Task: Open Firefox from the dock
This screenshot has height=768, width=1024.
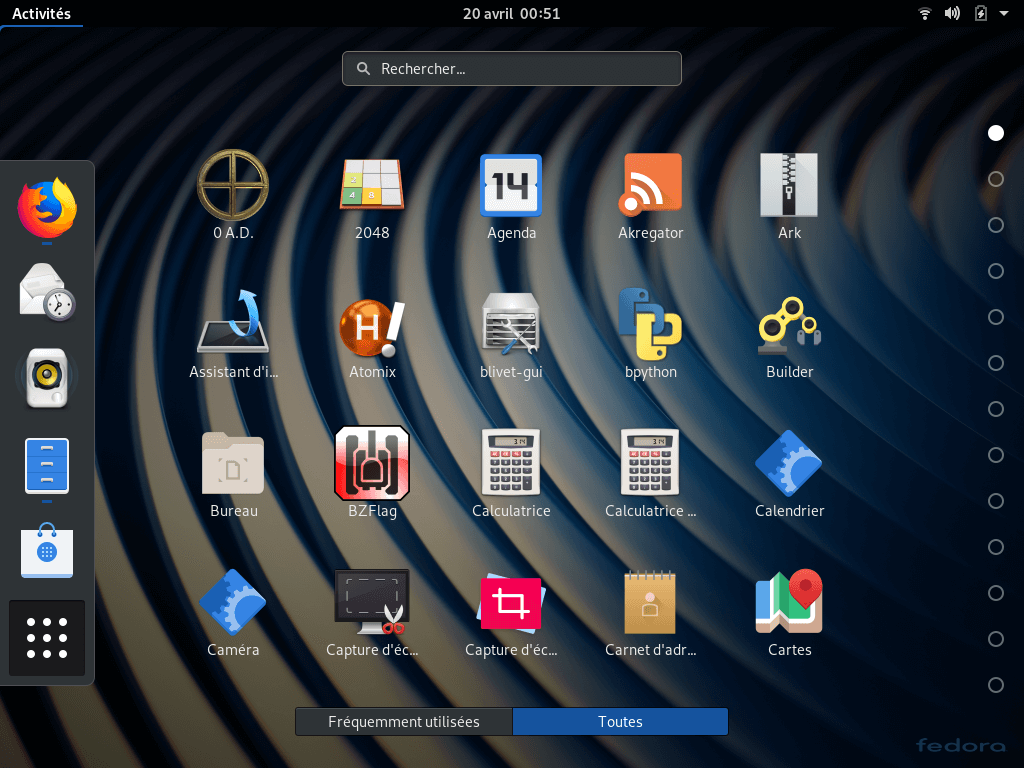Action: coord(47,208)
